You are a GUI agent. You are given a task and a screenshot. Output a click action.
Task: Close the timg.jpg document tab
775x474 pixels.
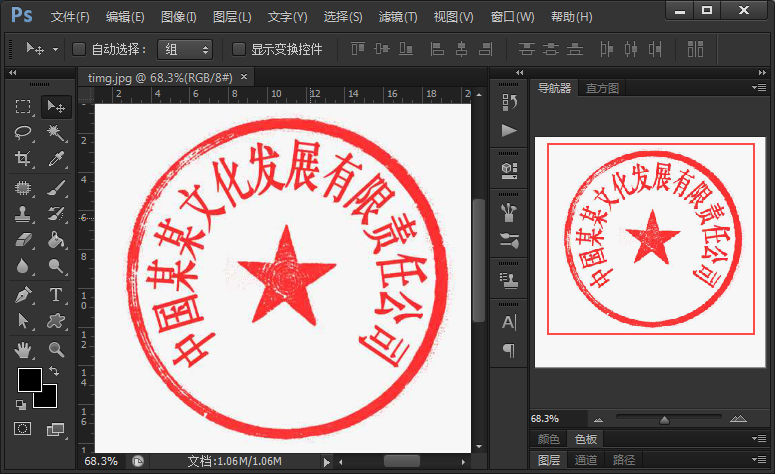click(x=244, y=77)
